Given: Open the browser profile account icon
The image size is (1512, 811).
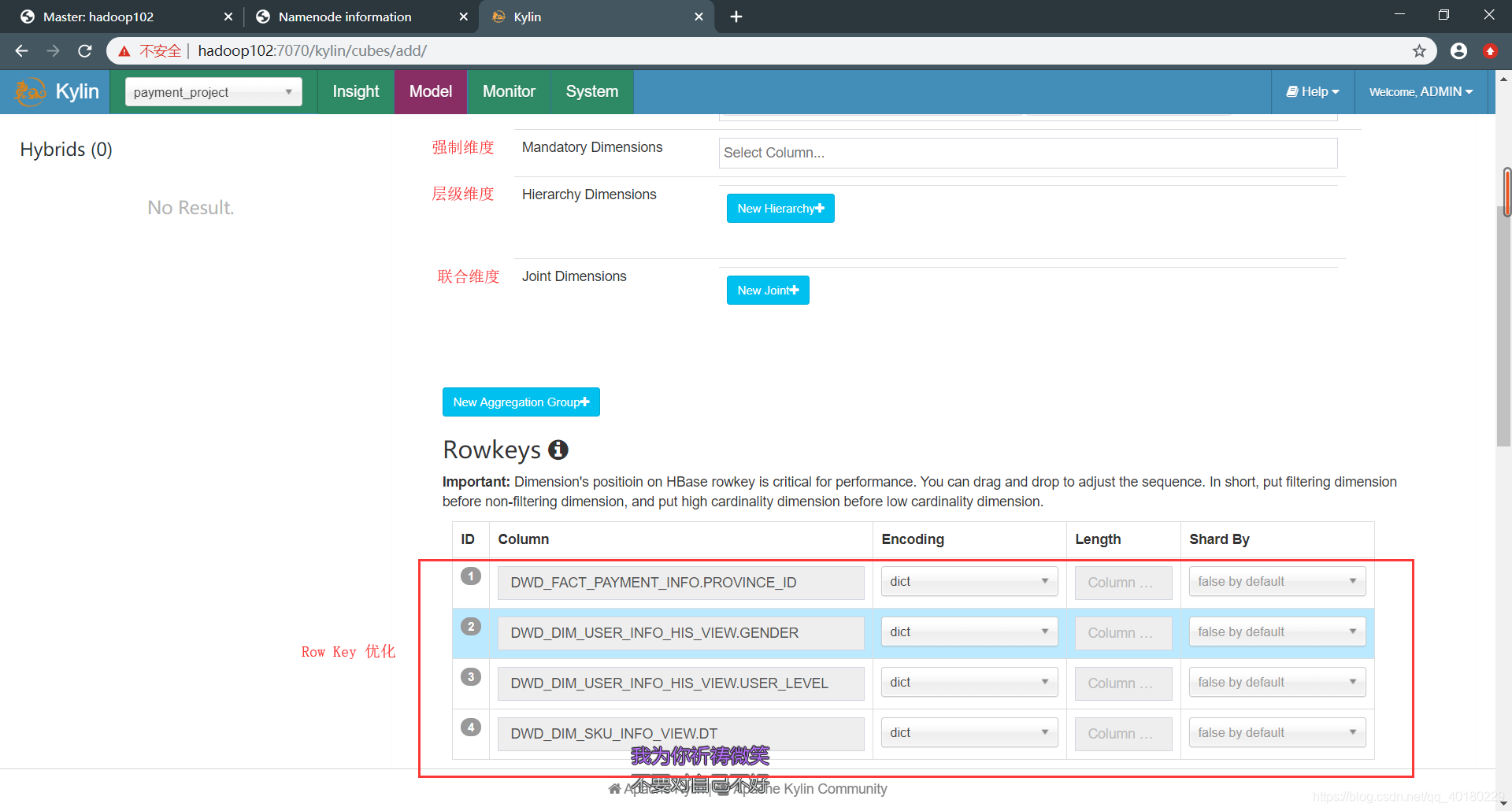Looking at the screenshot, I should (1458, 51).
